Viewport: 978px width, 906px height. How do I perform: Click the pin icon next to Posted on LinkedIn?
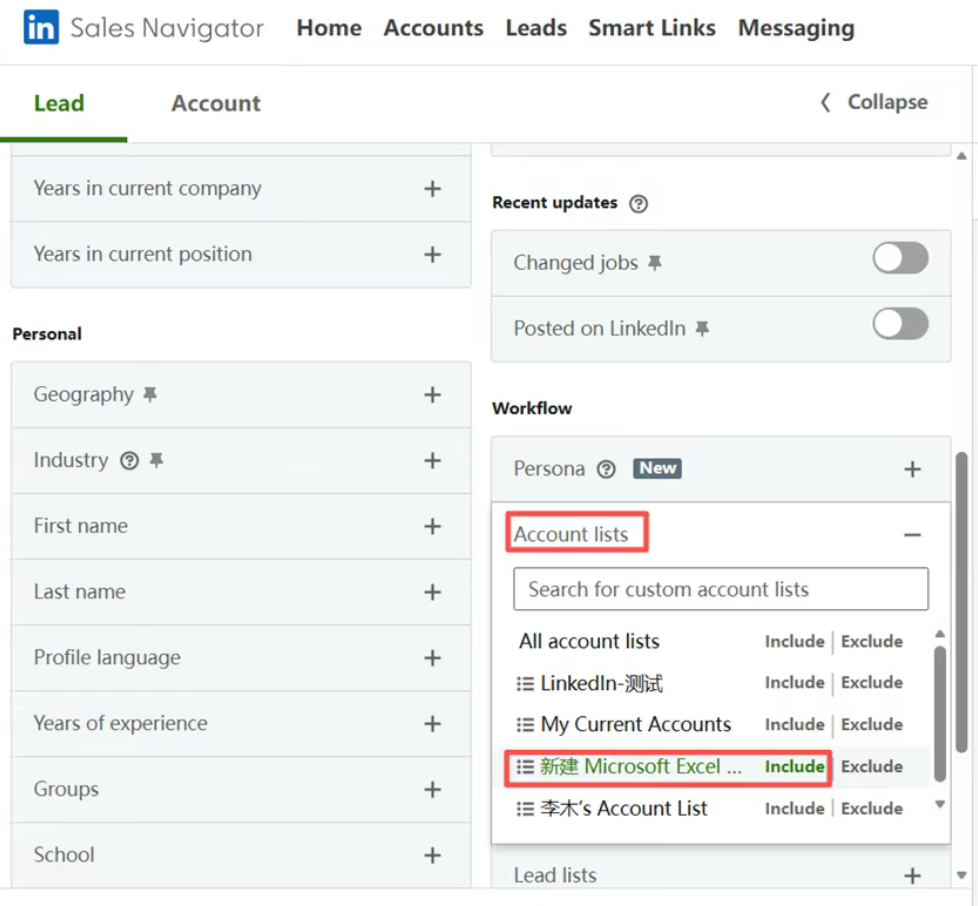702,329
